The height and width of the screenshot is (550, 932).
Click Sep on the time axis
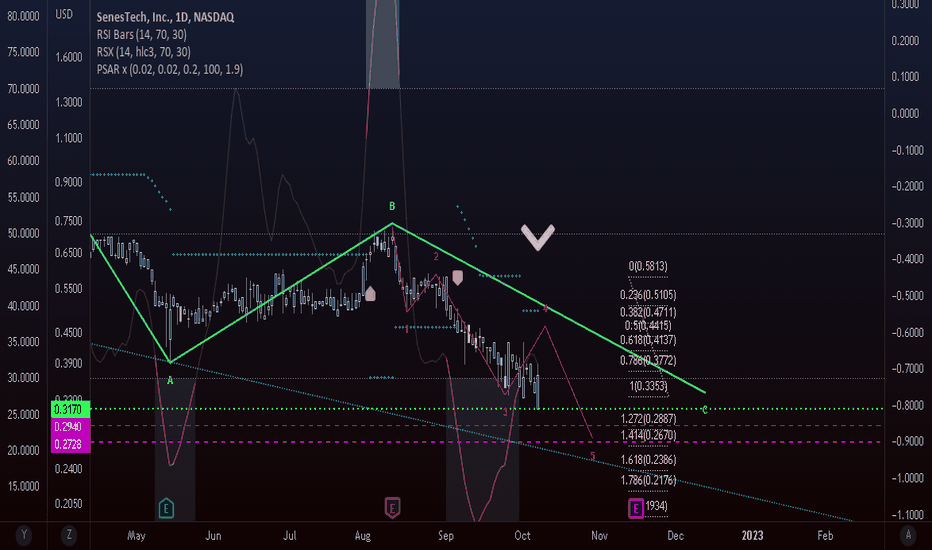446,535
